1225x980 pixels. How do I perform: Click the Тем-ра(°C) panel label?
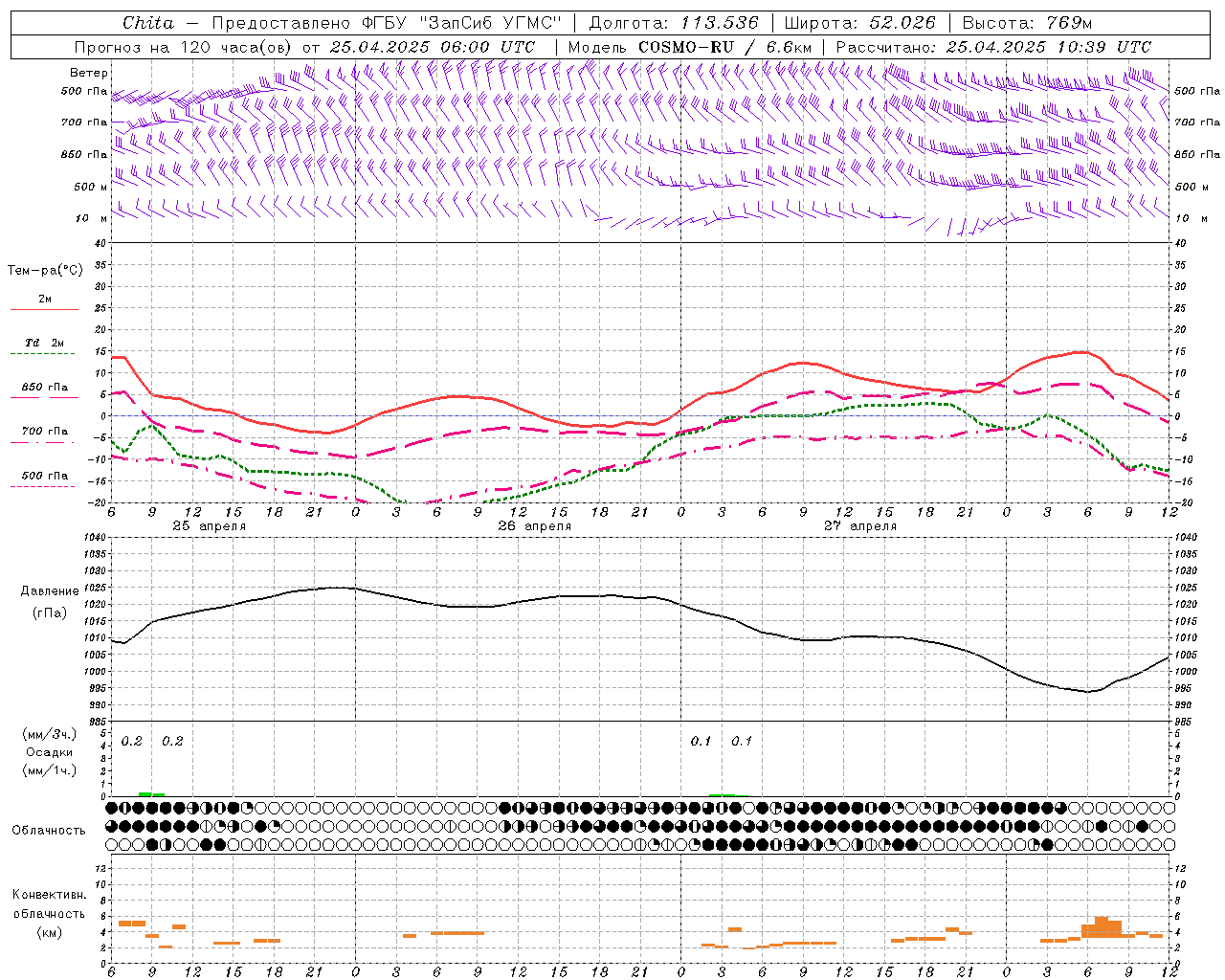click(x=45, y=271)
